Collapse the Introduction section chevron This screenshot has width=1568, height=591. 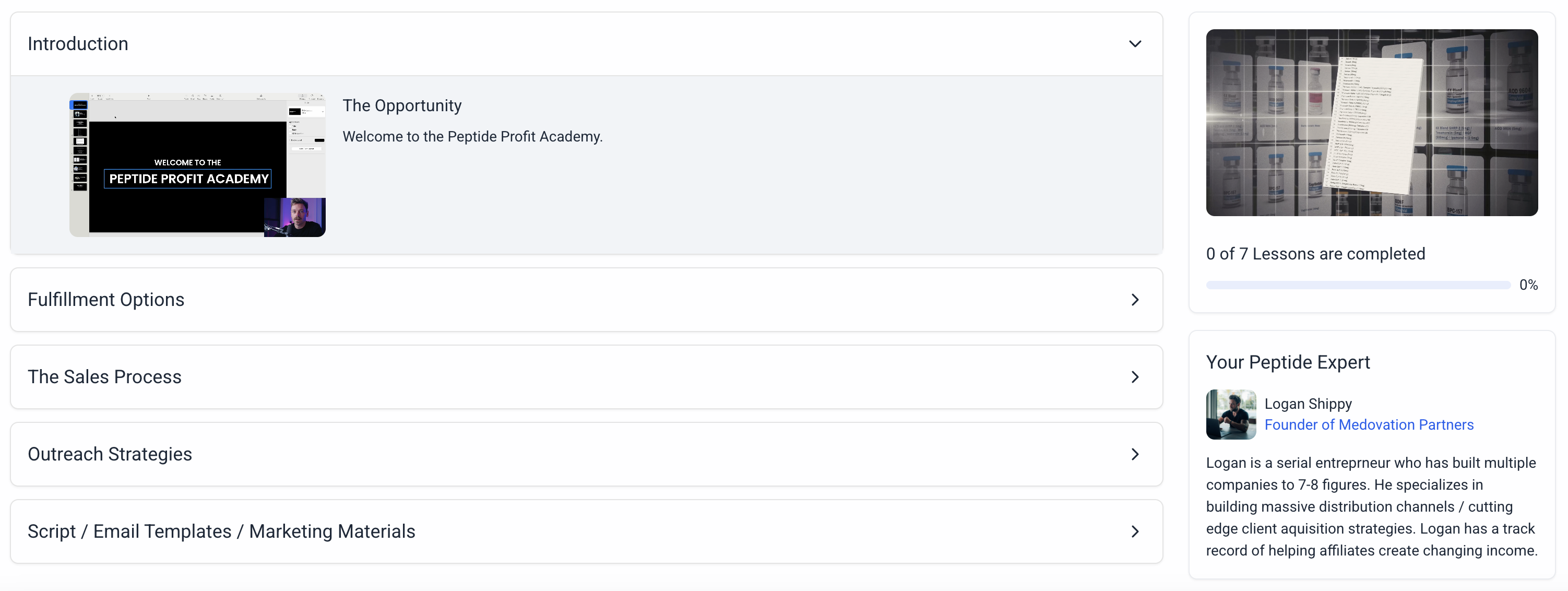pyautogui.click(x=1135, y=44)
